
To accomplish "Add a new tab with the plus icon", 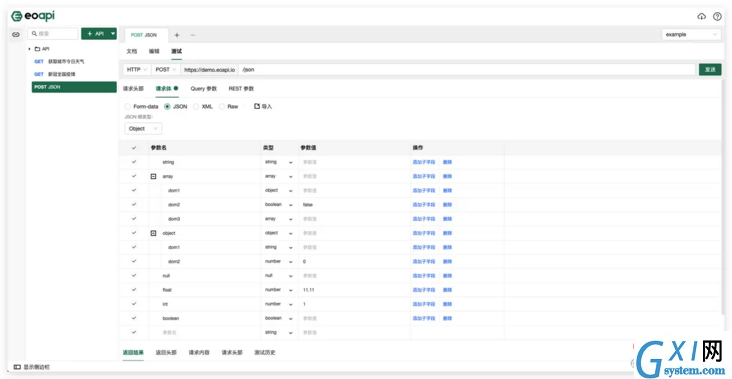I will coord(177,35).
